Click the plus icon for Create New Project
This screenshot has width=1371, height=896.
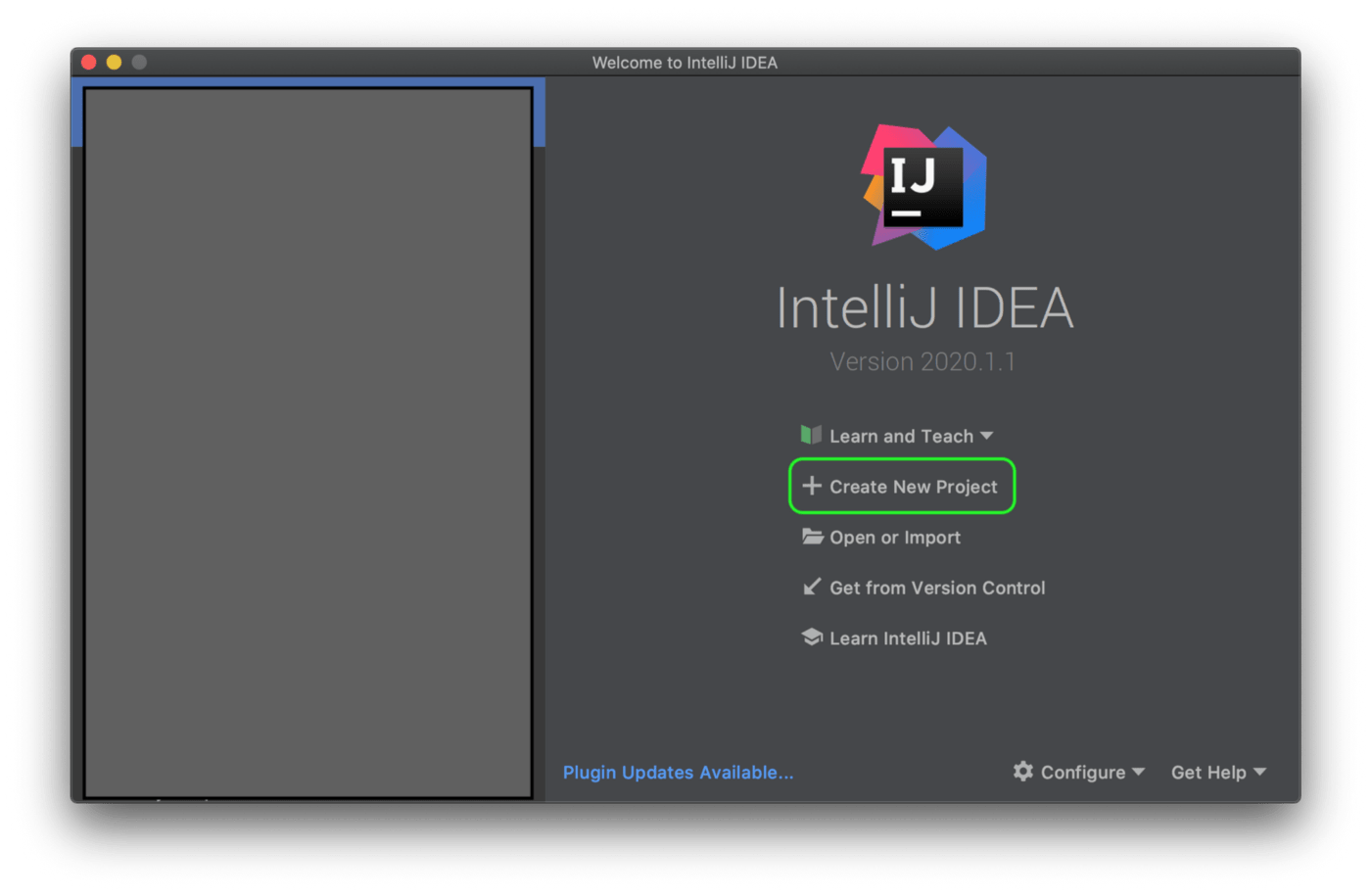812,486
